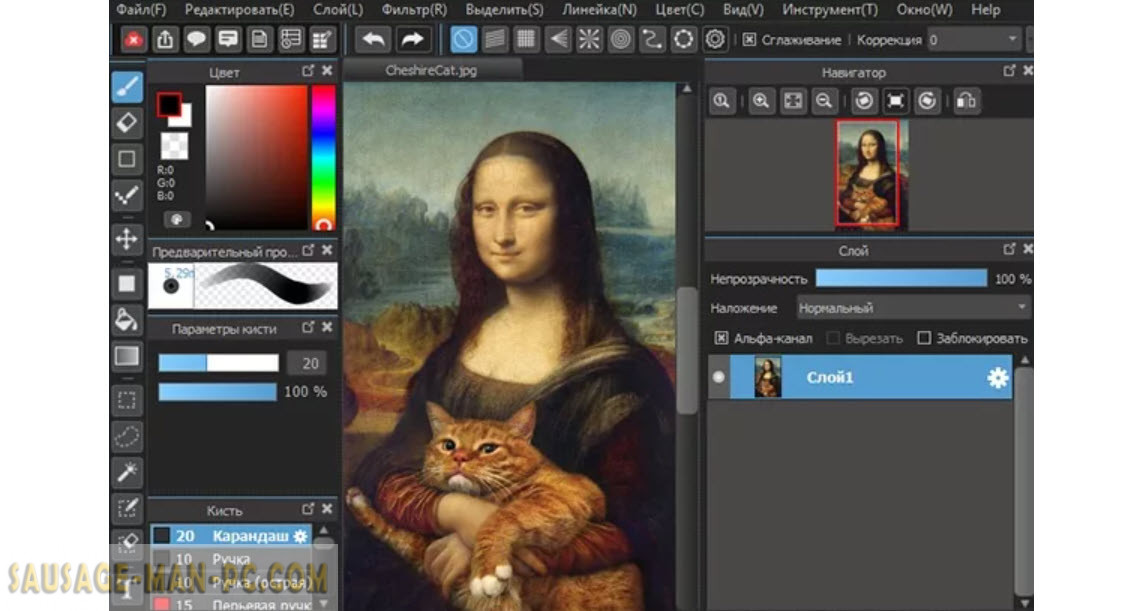The width and height of the screenshot is (1129, 611).
Task: Click the Undo arrow in toolbar
Action: 373,40
